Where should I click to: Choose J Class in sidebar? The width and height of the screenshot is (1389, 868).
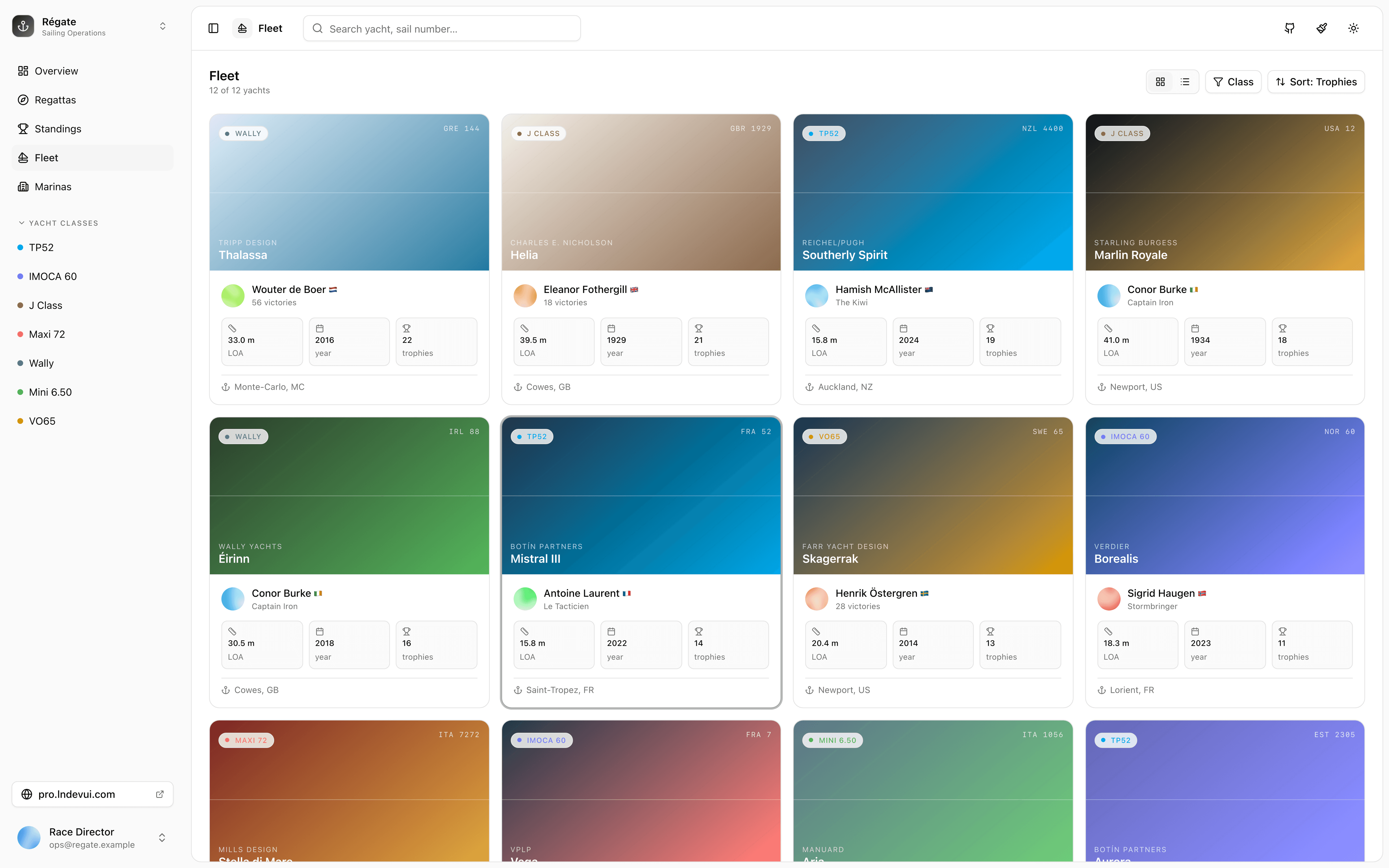point(92,305)
